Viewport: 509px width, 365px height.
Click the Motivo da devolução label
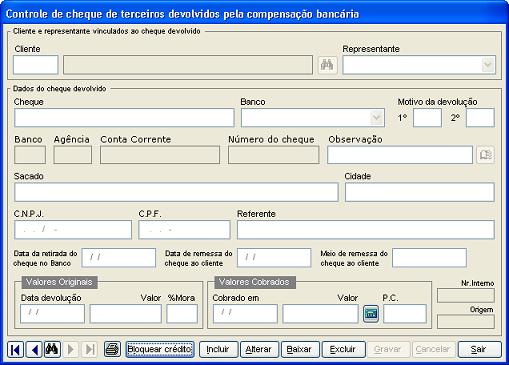click(437, 102)
